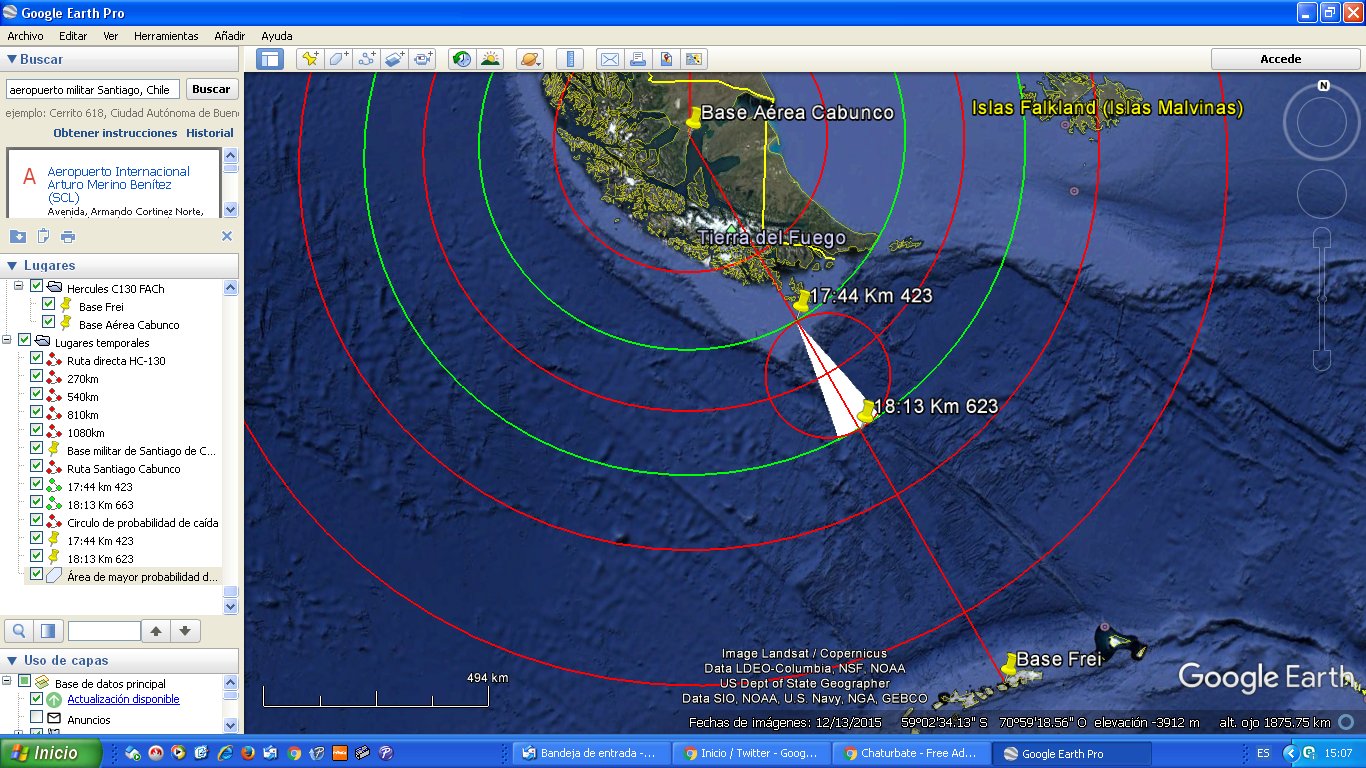Collapse the Lugares panel
The image size is (1366, 768).
(x=11, y=265)
